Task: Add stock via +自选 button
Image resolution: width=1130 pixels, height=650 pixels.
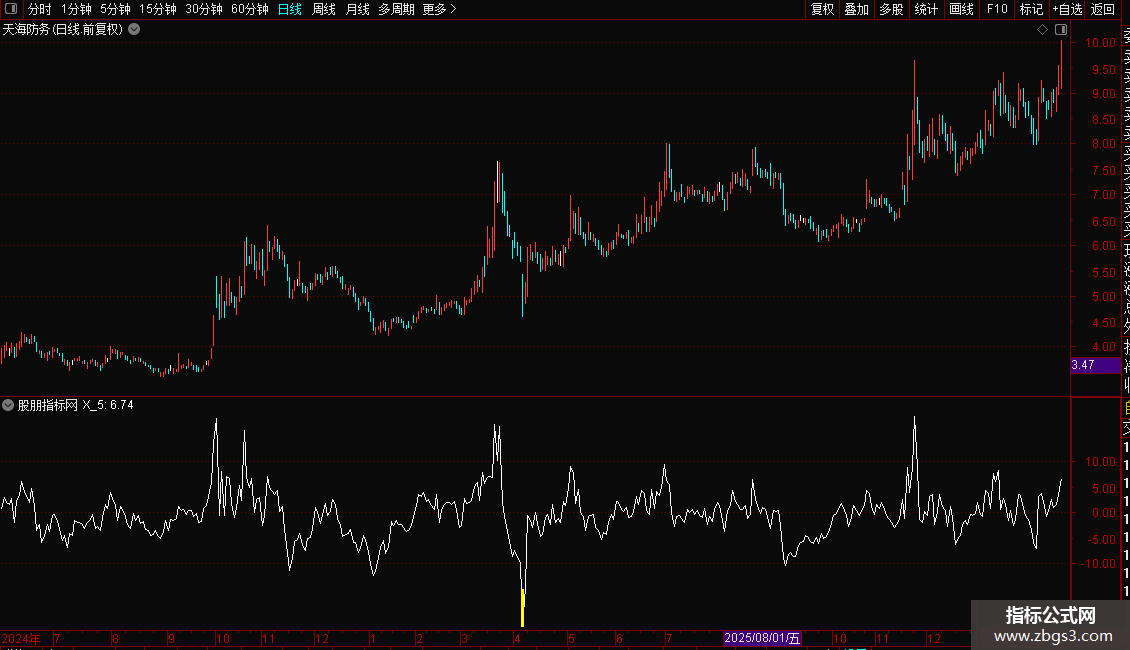Action: click(x=1067, y=9)
